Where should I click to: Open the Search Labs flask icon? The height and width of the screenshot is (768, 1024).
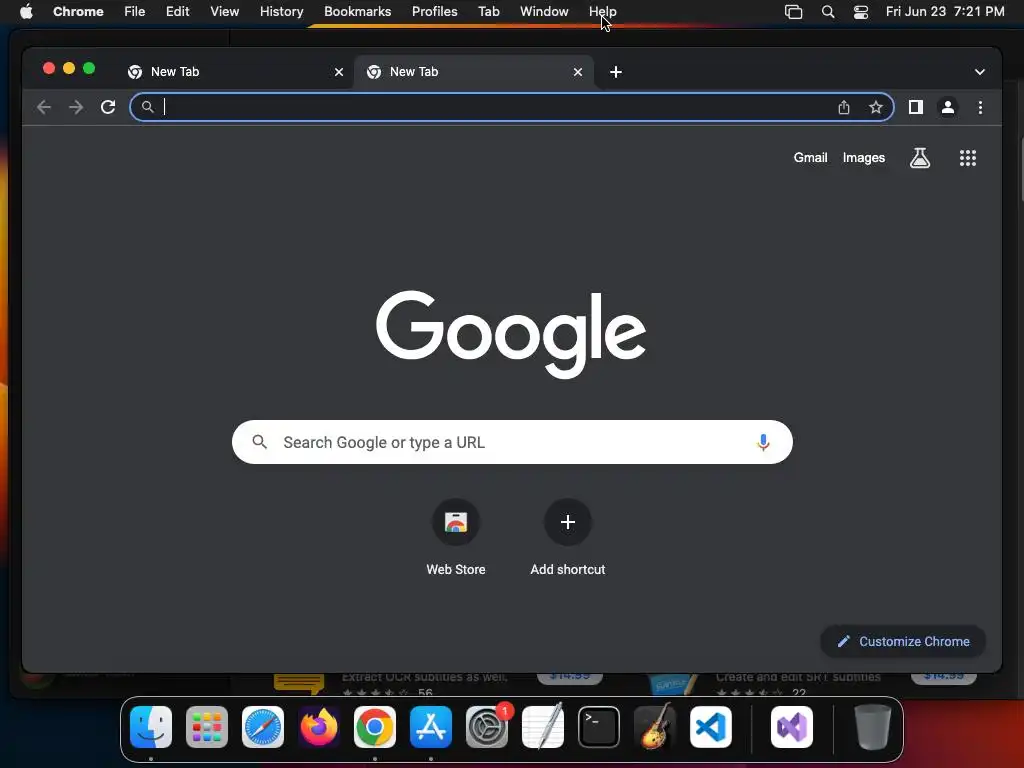pos(920,157)
